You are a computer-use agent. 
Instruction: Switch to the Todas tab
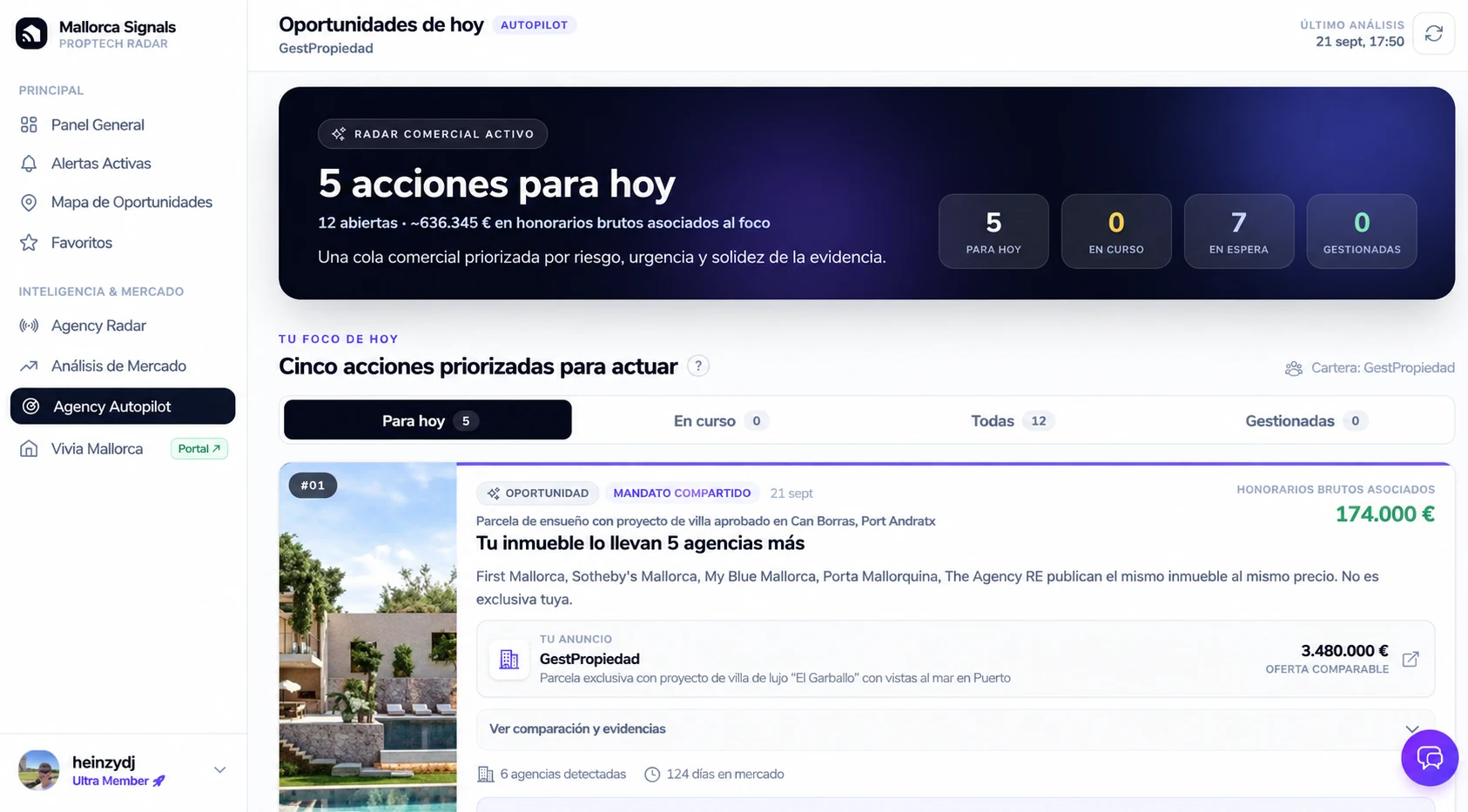click(x=1013, y=421)
